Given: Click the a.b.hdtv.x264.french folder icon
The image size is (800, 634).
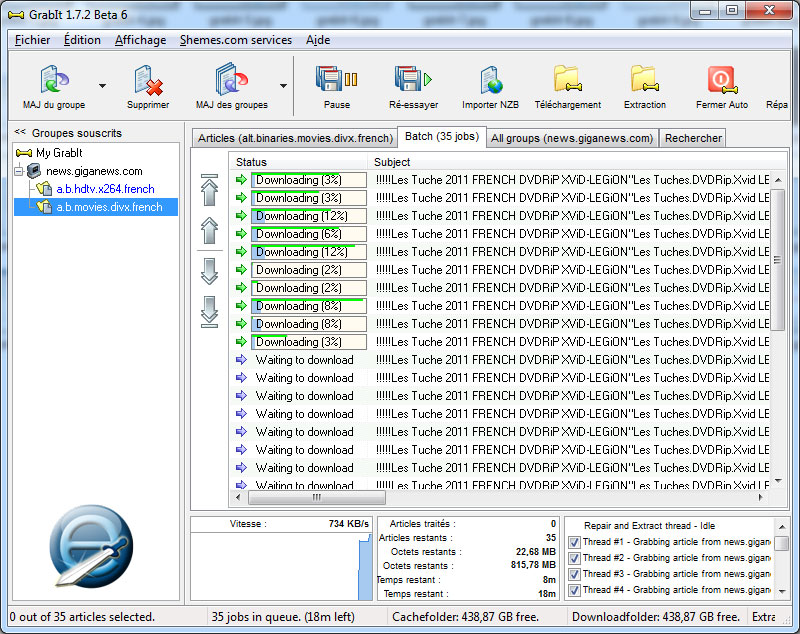Looking at the screenshot, I should point(44,189).
